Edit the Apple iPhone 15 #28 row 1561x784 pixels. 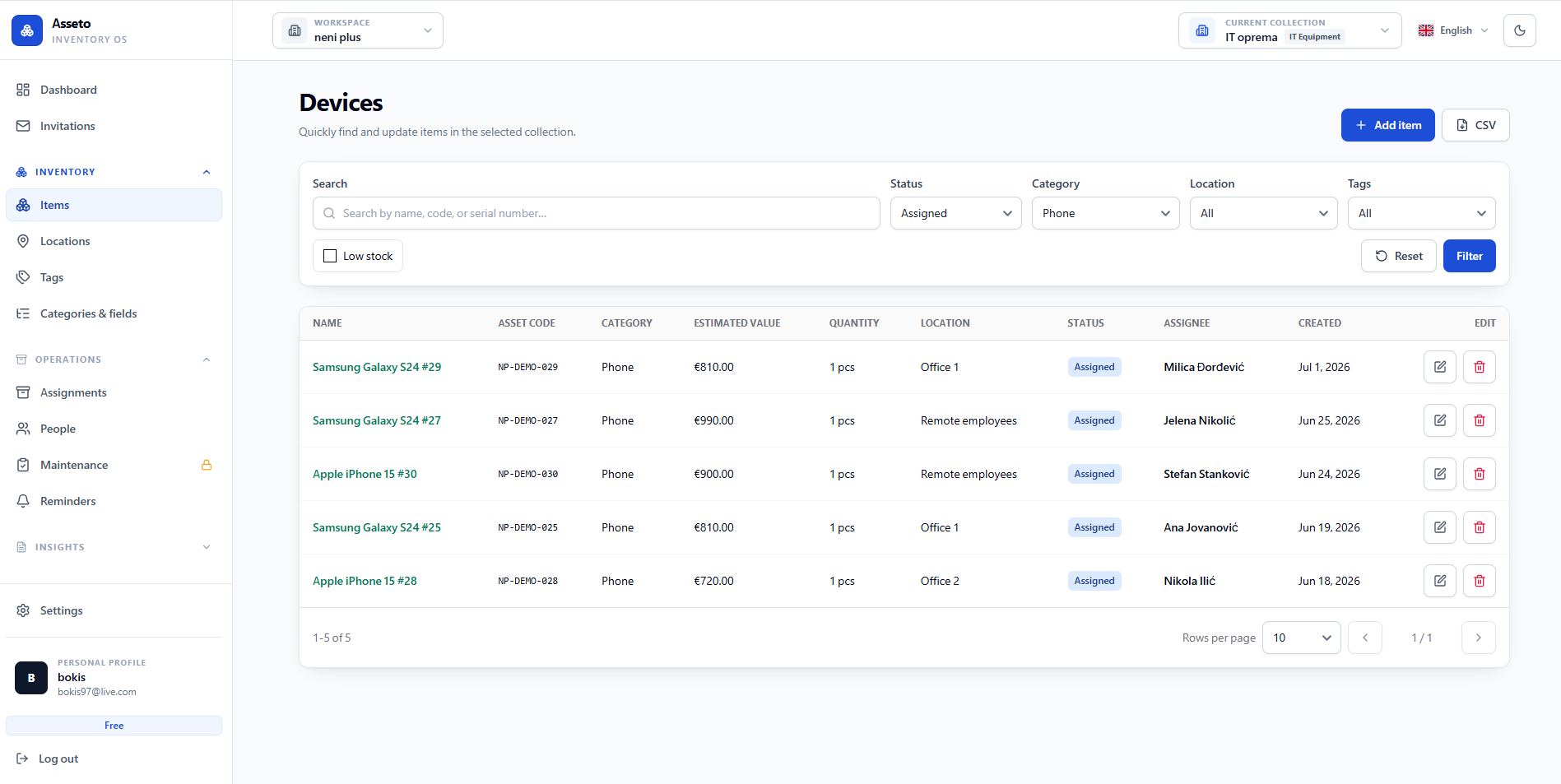(1439, 581)
